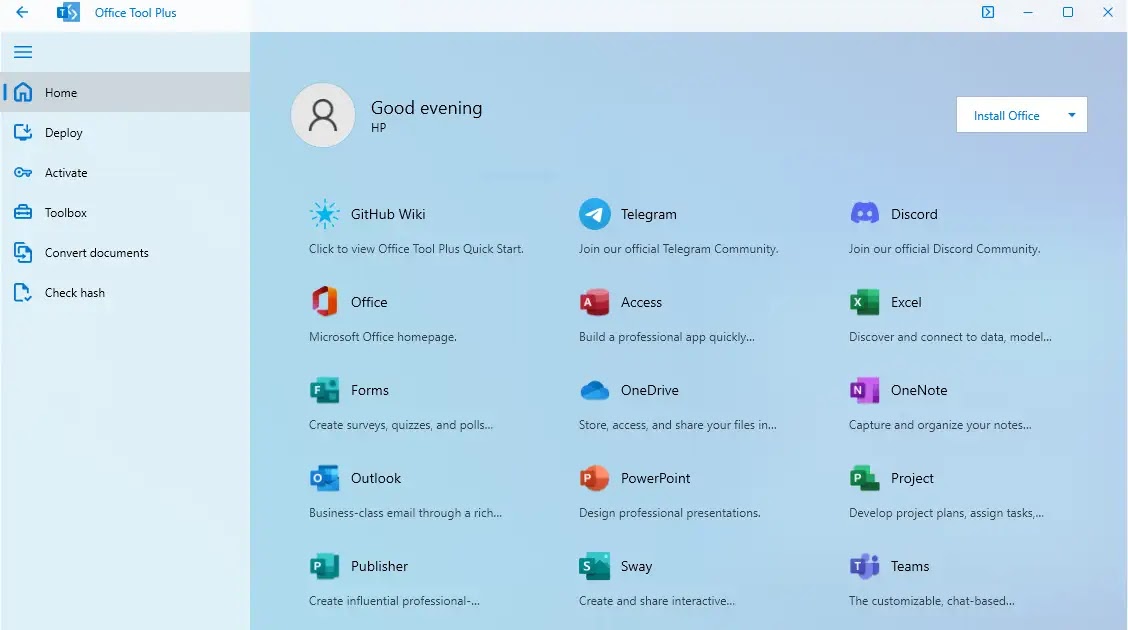Open the command panel icon in title bar
Viewport: 1128px width, 630px height.
pyautogui.click(x=988, y=12)
